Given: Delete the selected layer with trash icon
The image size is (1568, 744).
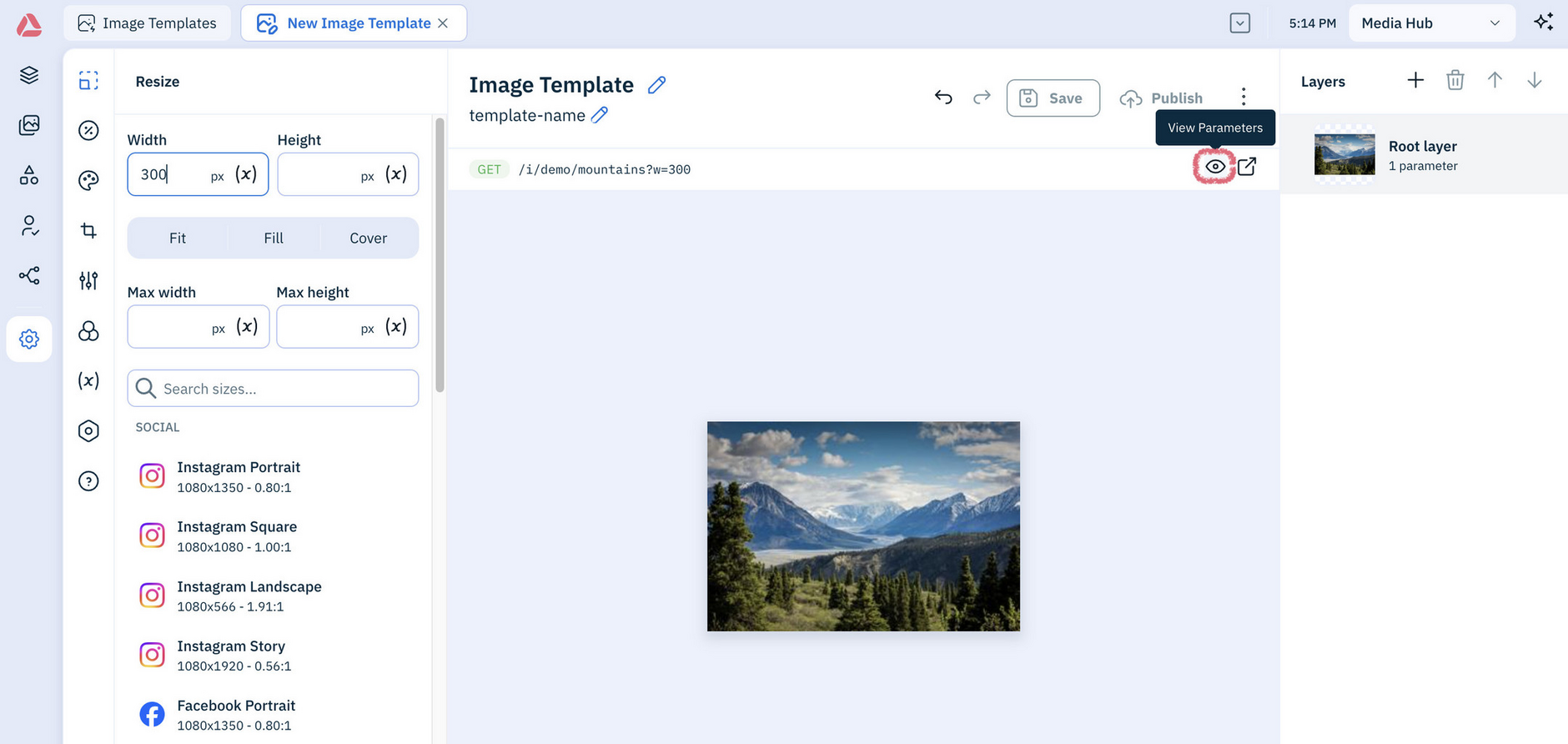Looking at the screenshot, I should pyautogui.click(x=1455, y=80).
